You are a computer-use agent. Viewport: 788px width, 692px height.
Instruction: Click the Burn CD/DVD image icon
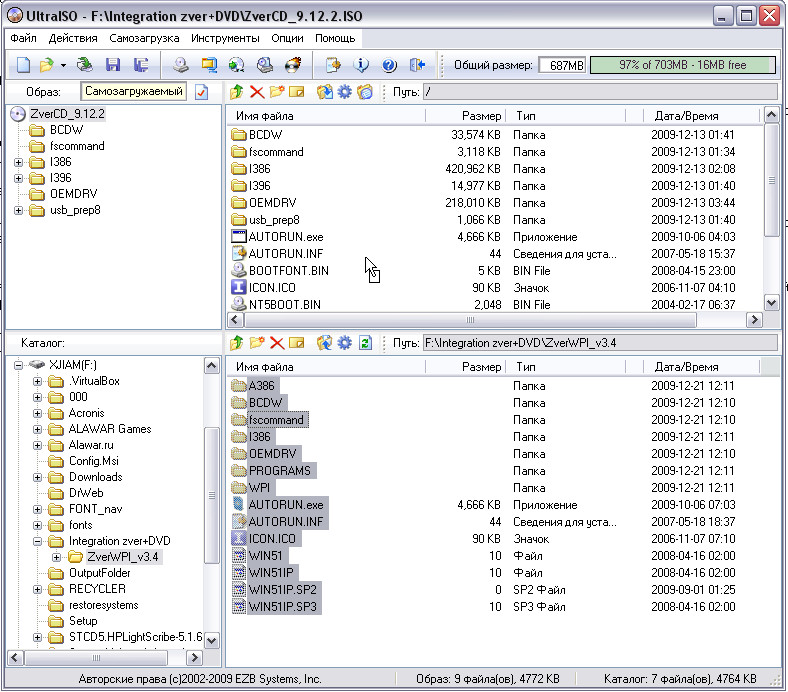(293, 65)
